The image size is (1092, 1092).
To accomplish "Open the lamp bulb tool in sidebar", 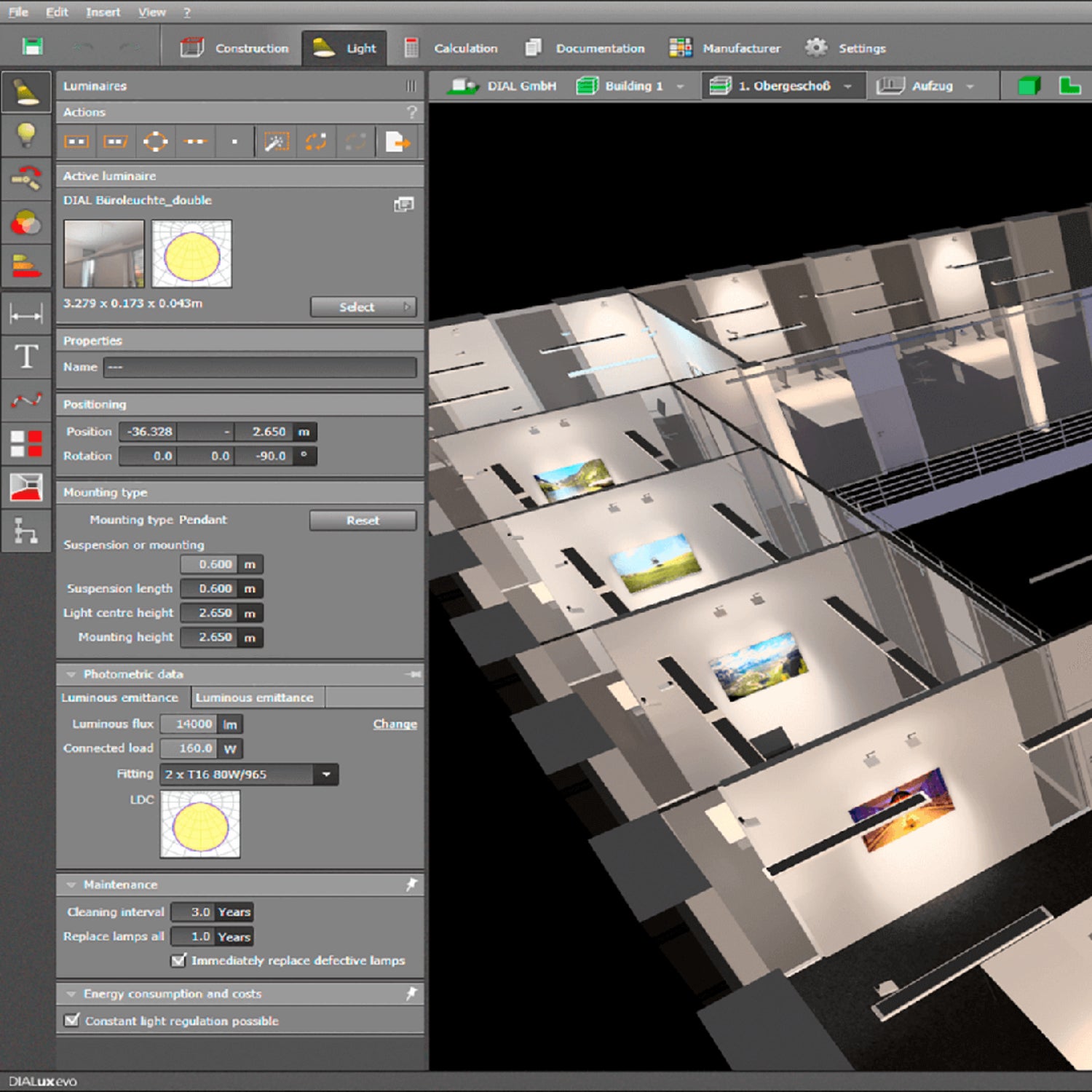I will tap(26, 135).
